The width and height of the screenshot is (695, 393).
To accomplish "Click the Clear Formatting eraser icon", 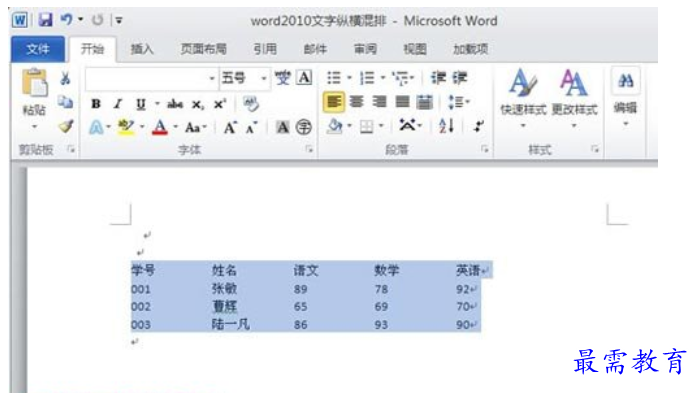I will click(251, 104).
